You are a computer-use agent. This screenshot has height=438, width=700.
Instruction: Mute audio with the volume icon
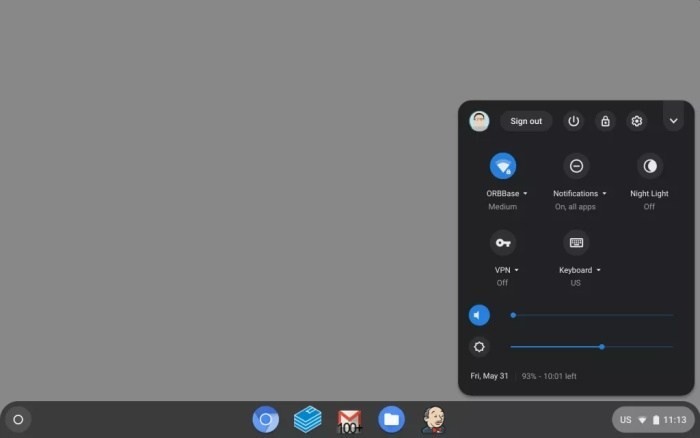pos(480,316)
